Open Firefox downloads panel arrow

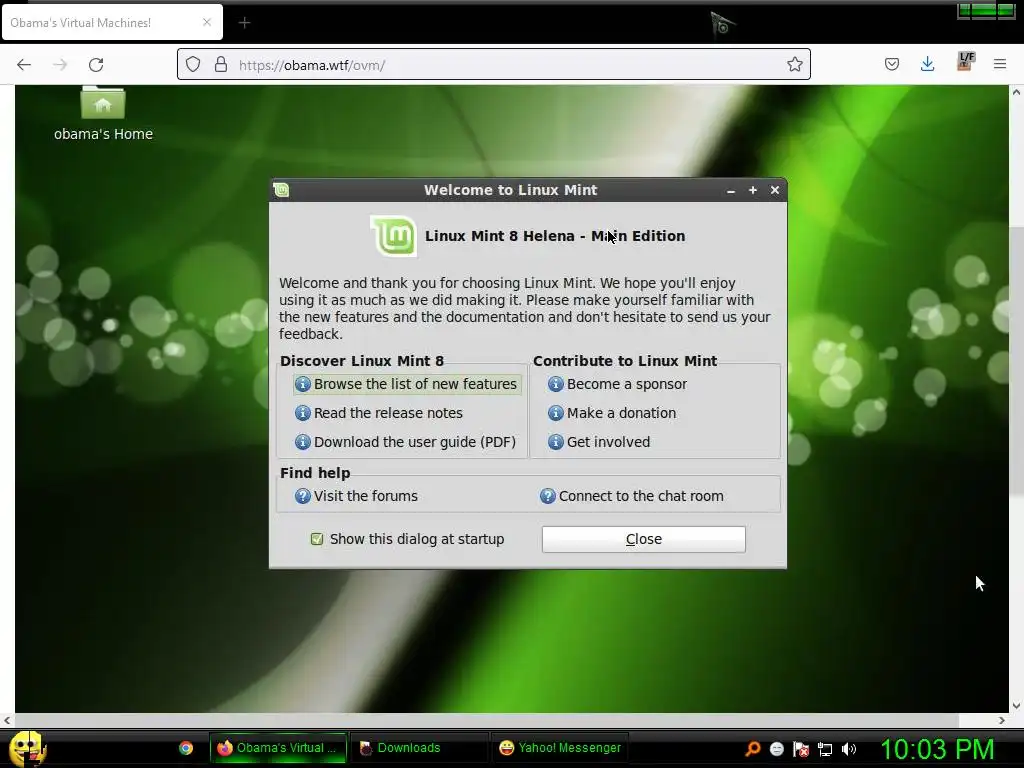[927, 64]
